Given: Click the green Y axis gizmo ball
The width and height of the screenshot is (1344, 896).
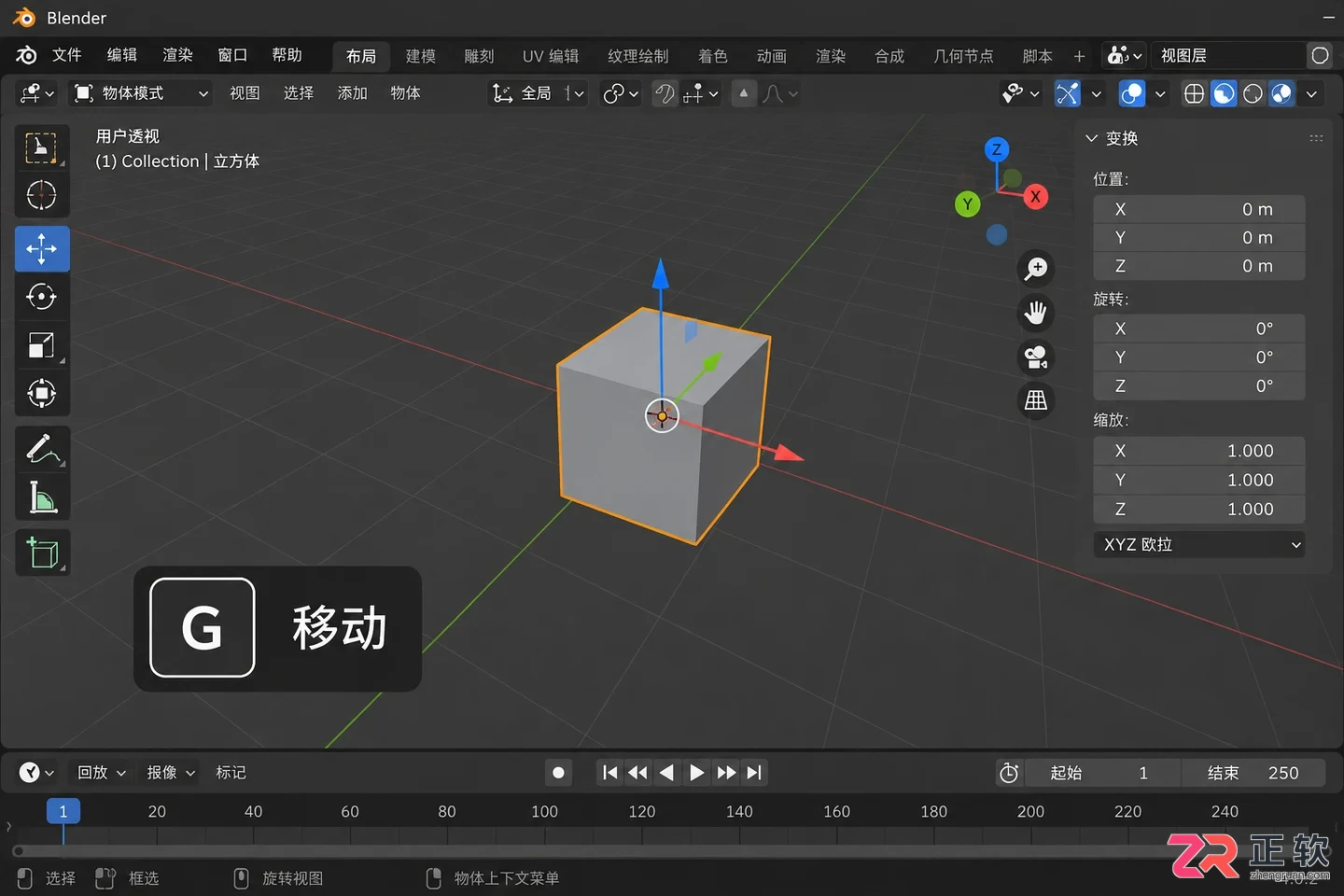Looking at the screenshot, I should point(968,204).
